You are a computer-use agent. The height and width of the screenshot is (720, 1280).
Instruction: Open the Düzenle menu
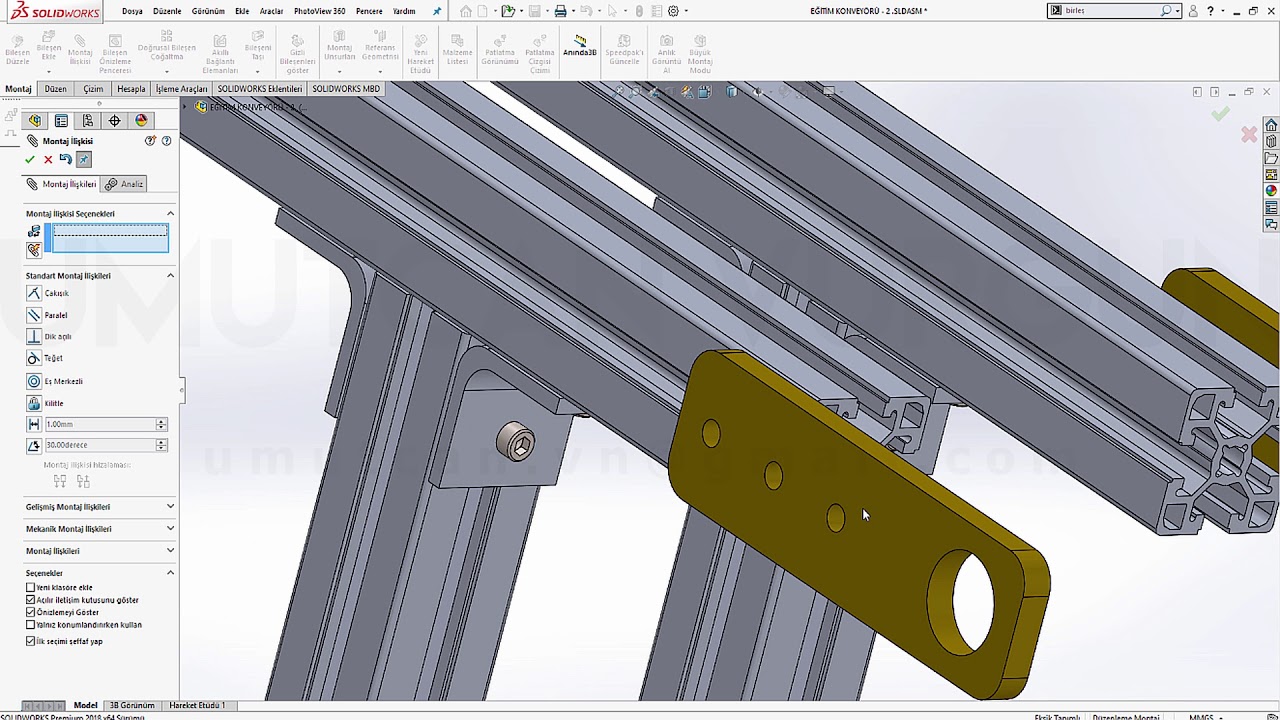[167, 11]
